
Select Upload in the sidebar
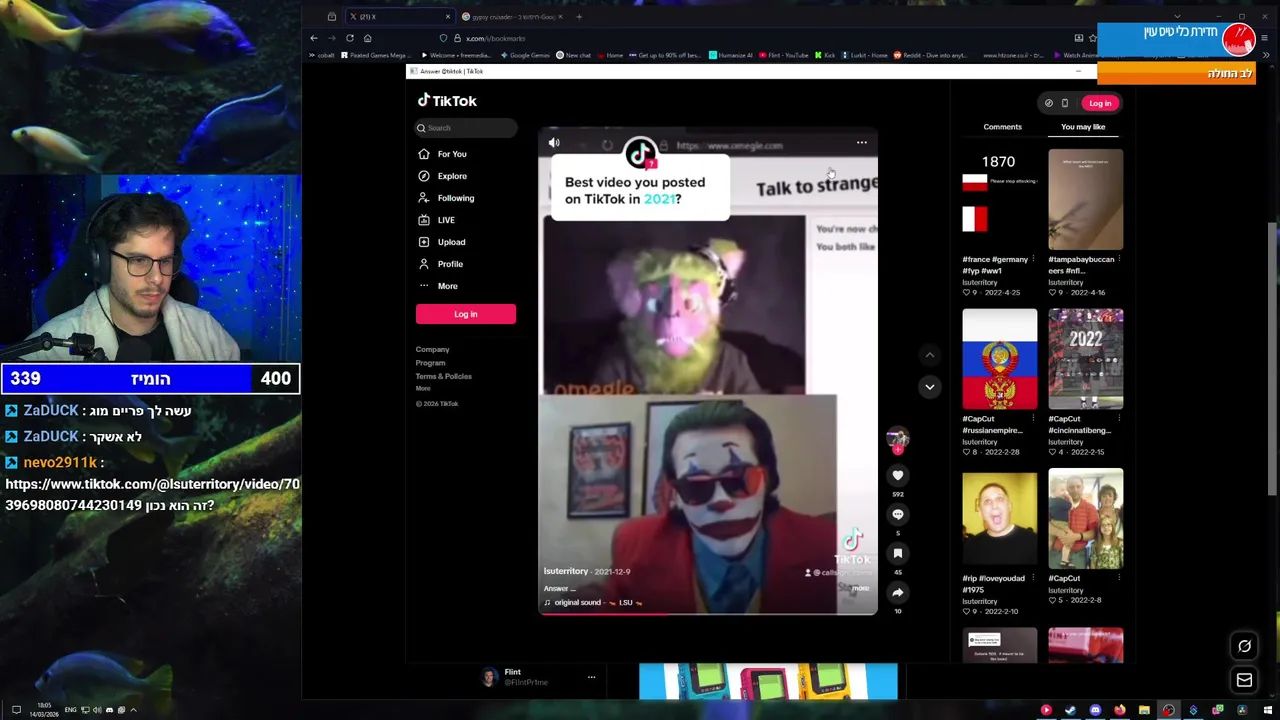[x=451, y=242]
